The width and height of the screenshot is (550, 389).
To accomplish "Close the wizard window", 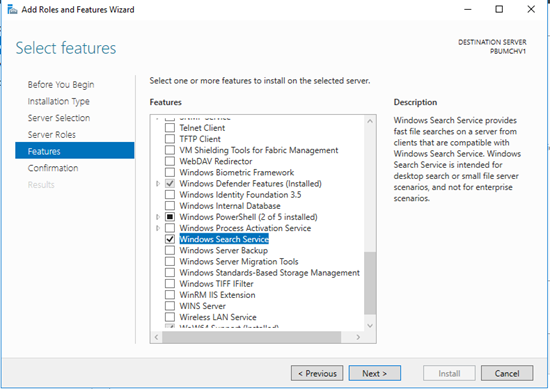I will (531, 9).
